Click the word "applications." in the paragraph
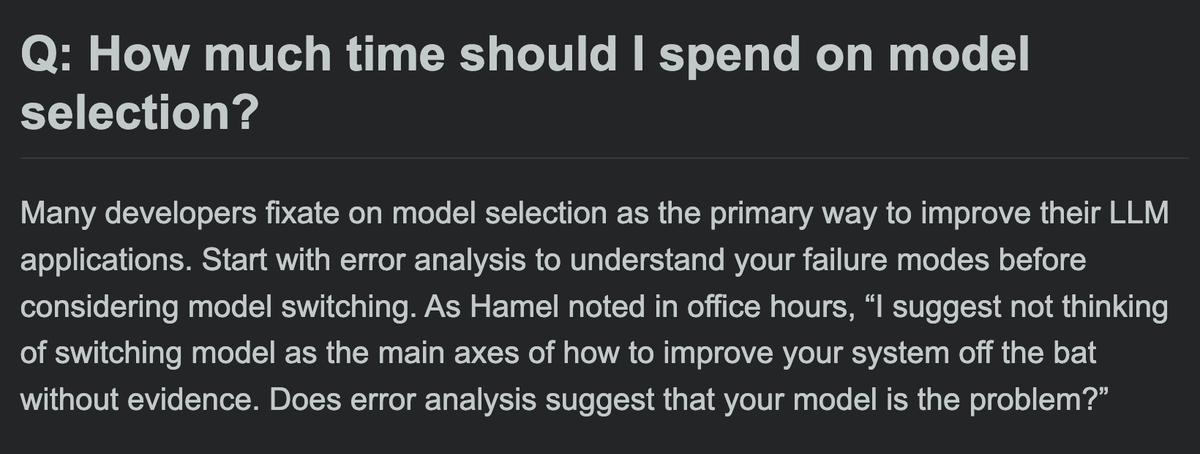Image resolution: width=1200 pixels, height=454 pixels. (106, 261)
